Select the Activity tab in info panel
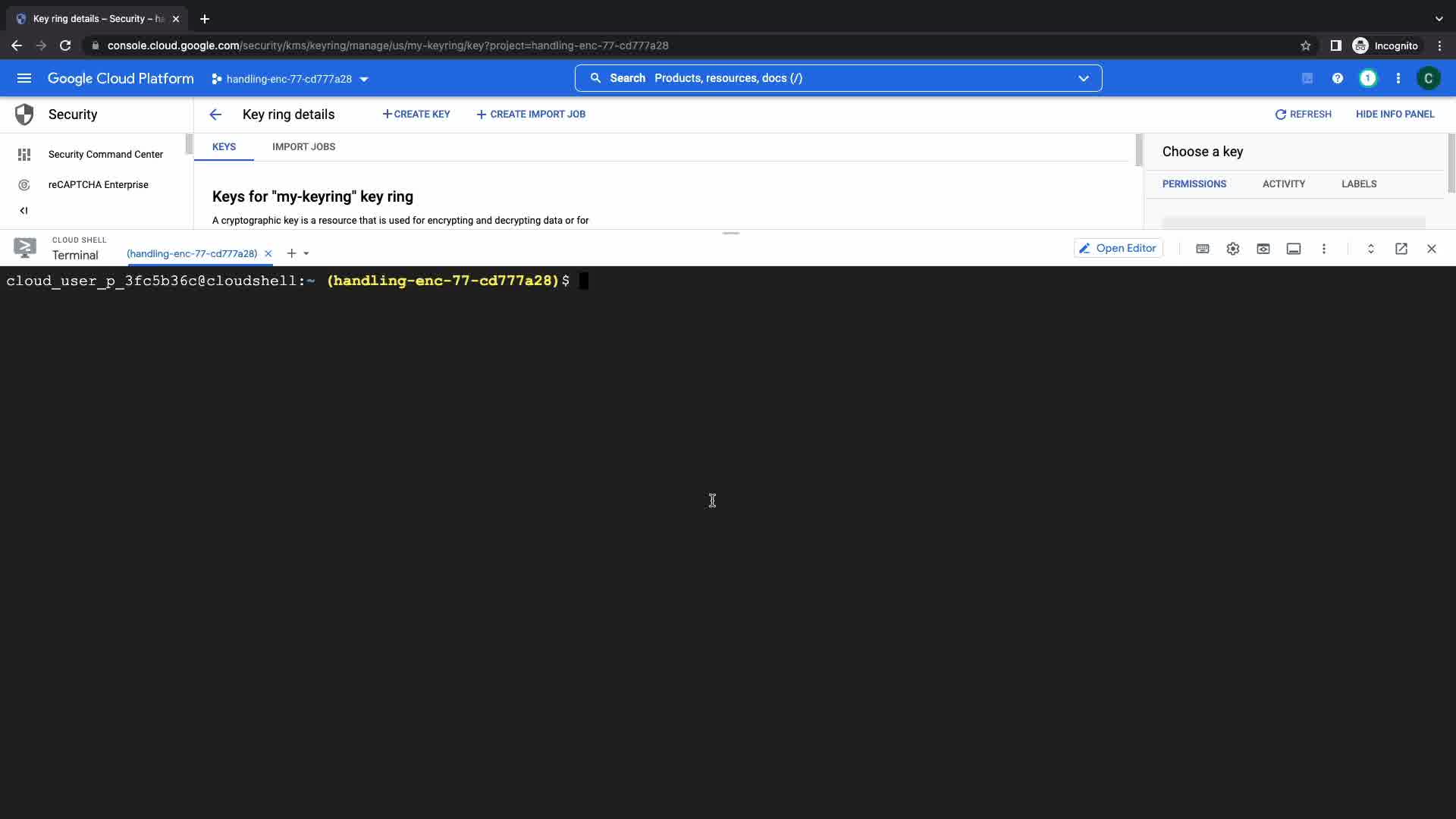 (x=1283, y=184)
